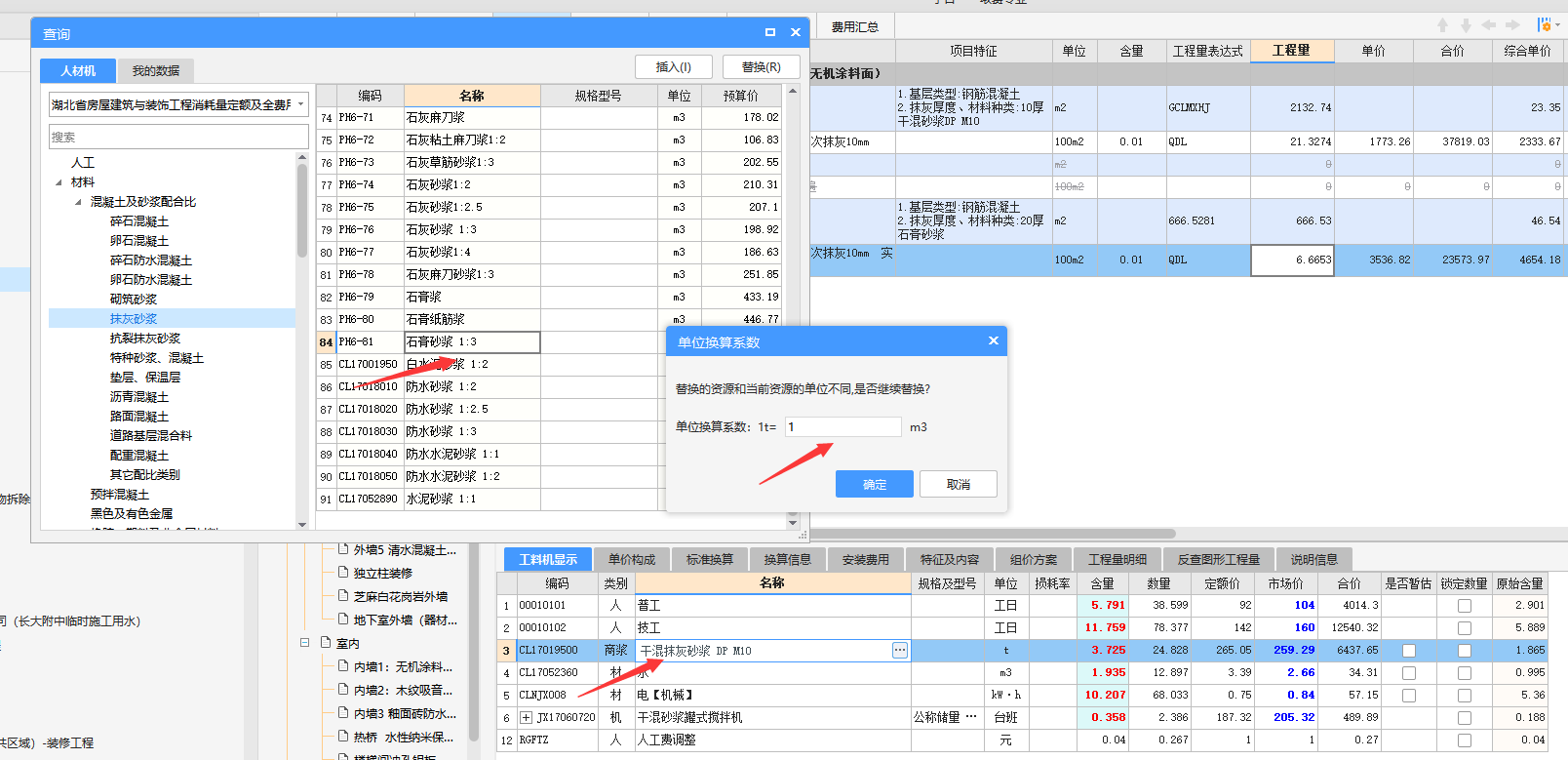
Task: Toggle 锁定数量 checkbox for 技工 row
Action: pyautogui.click(x=1465, y=628)
